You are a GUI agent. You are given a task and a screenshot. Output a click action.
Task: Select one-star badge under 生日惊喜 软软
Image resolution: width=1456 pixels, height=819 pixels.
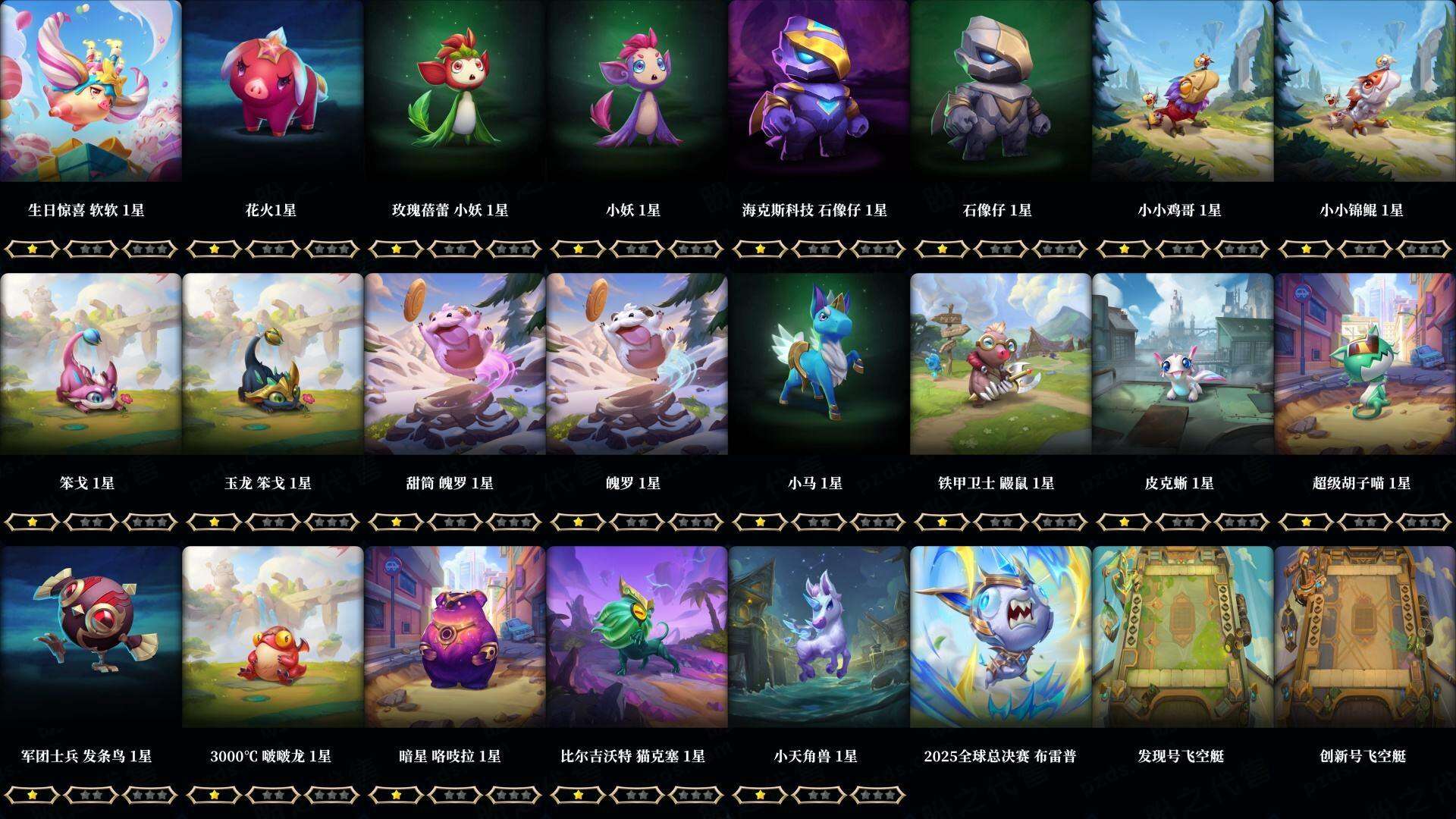(x=32, y=249)
